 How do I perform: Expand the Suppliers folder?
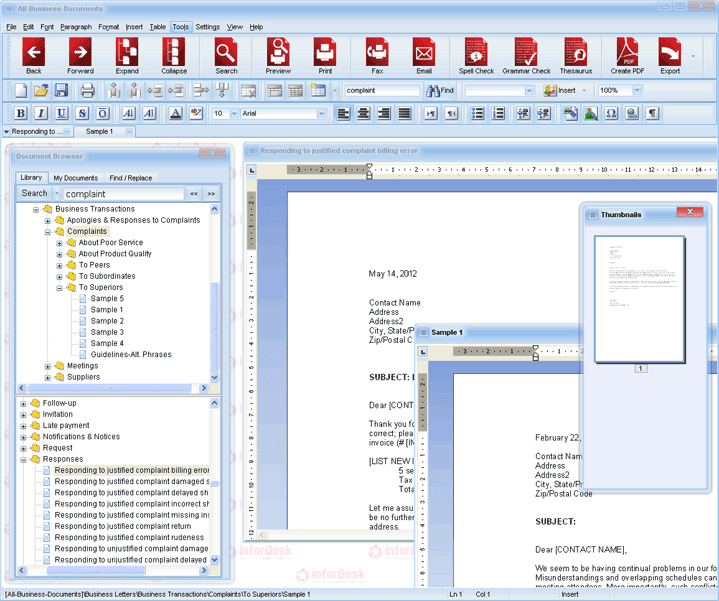47,378
